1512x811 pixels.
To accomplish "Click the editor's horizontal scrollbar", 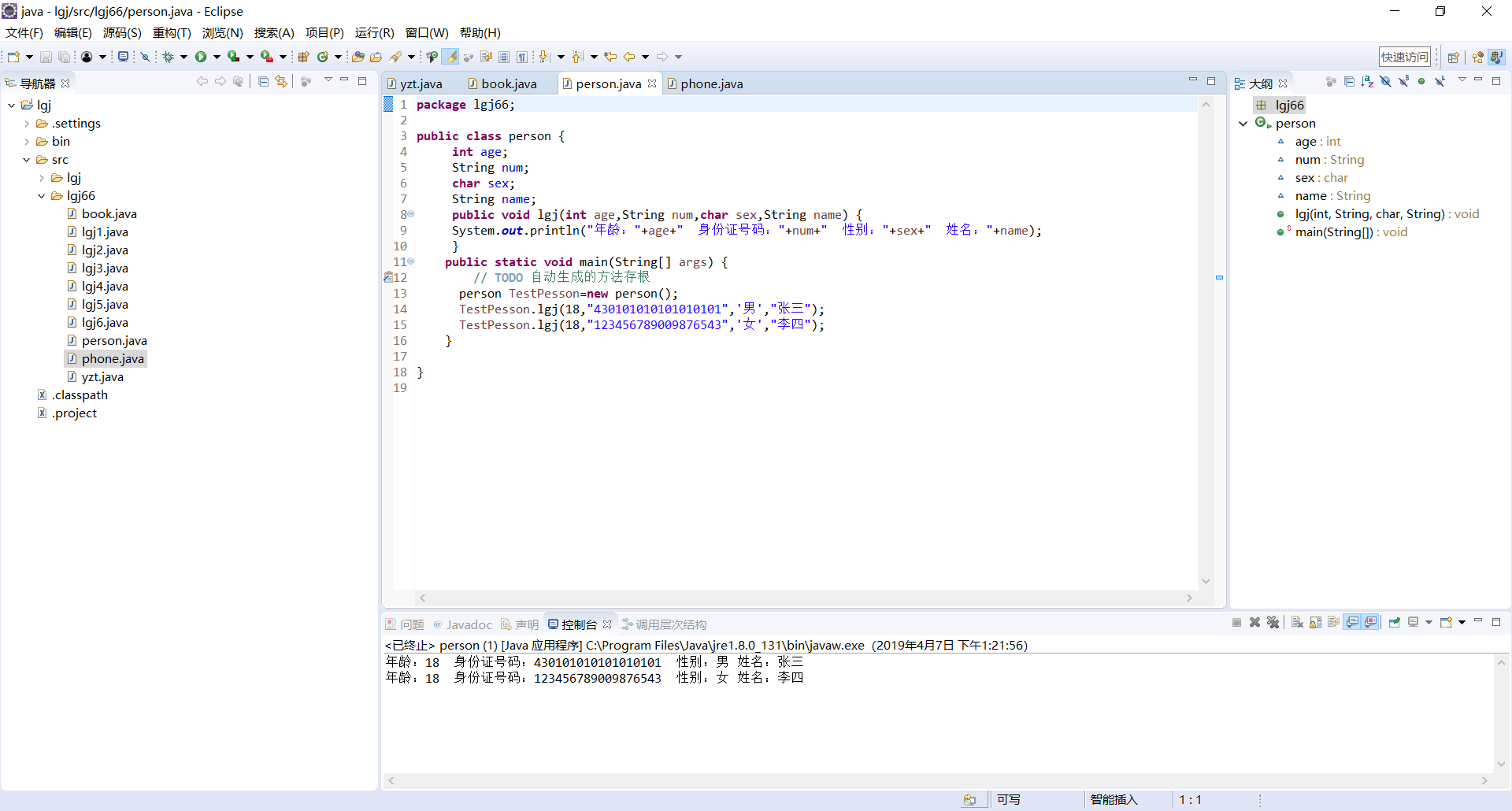I will (x=805, y=598).
